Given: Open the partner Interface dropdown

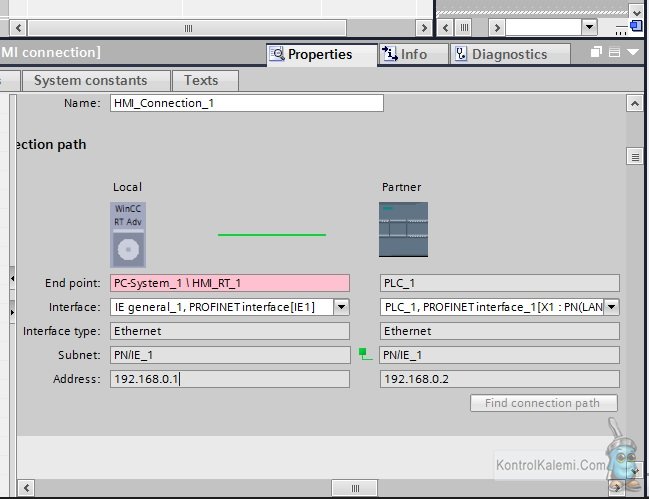Looking at the screenshot, I should pyautogui.click(x=611, y=307).
